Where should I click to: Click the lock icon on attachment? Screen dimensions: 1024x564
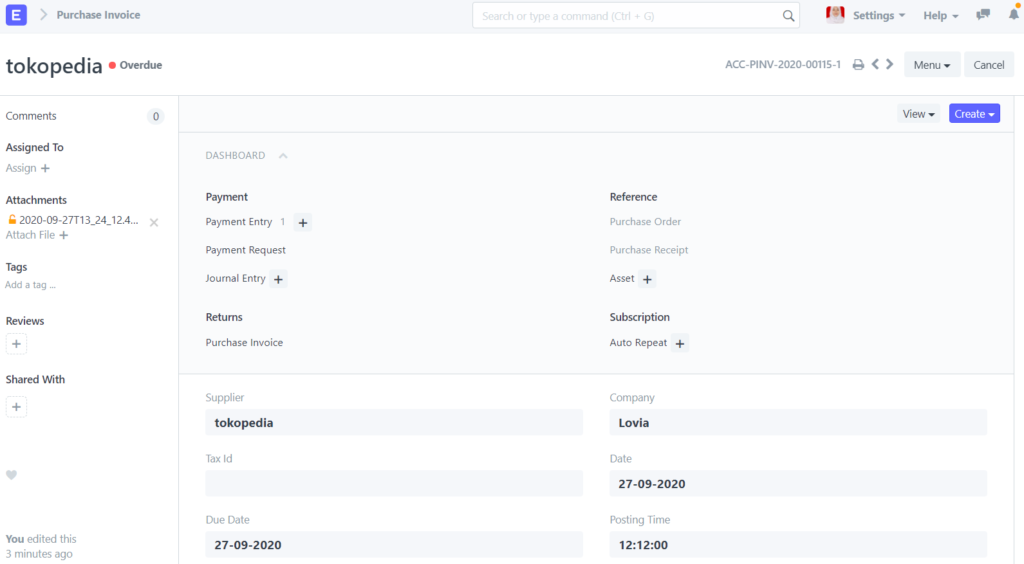[x=12, y=219]
